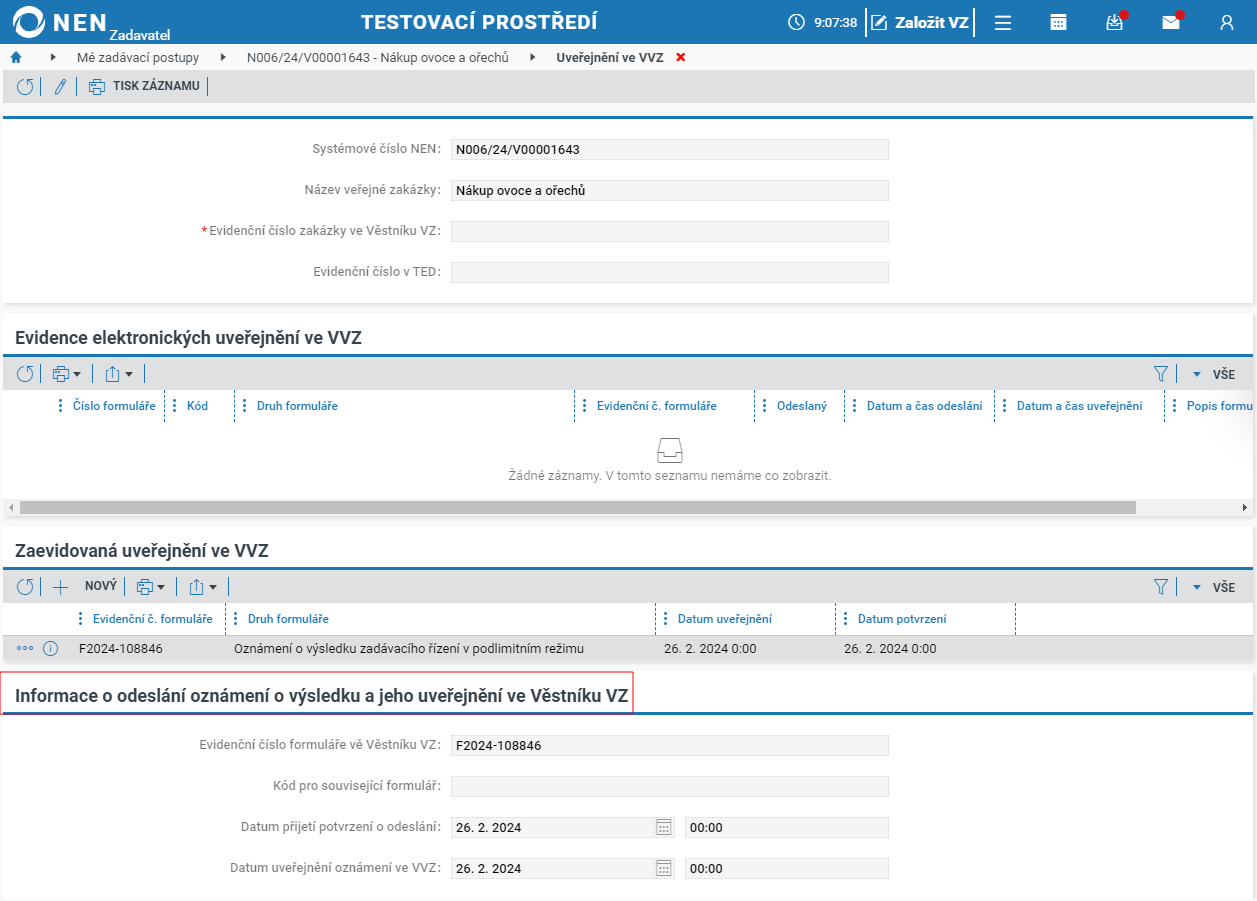The width and height of the screenshot is (1257, 901).
Task: Click Nový to add a record
Action: pos(86,587)
